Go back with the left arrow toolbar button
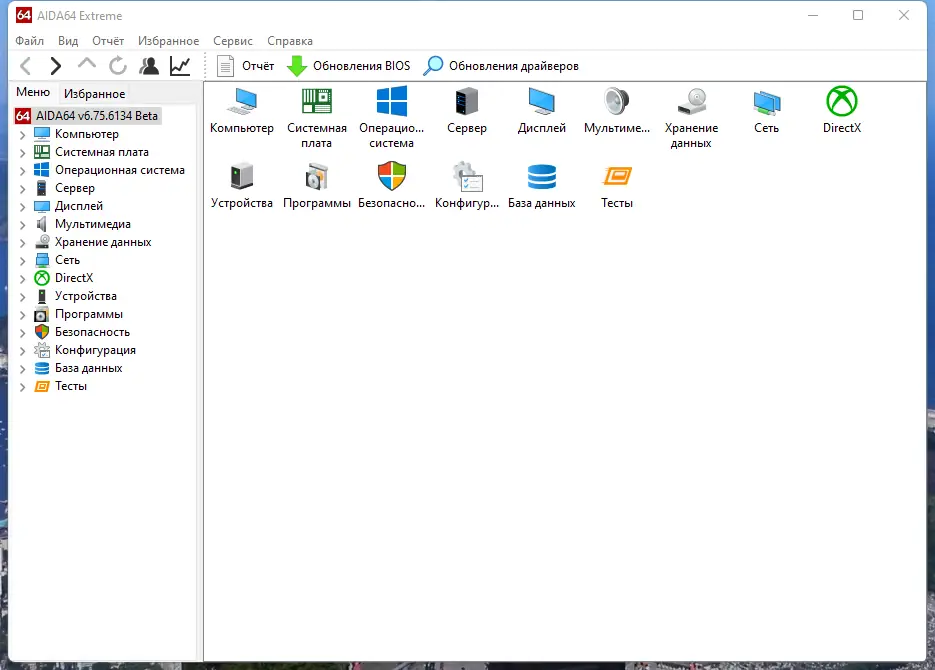Image resolution: width=935 pixels, height=670 pixels. pyautogui.click(x=25, y=66)
